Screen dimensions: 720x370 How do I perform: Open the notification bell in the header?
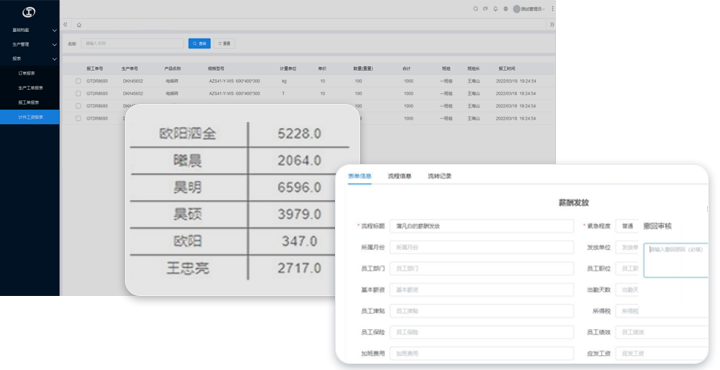[495, 9]
